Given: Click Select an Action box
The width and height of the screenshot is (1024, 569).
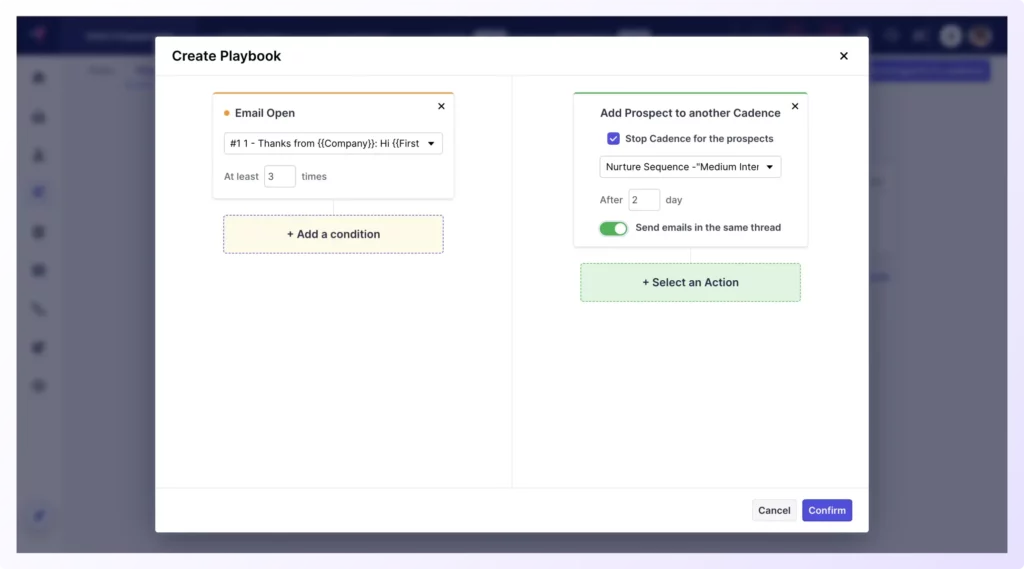Looking at the screenshot, I should tap(690, 282).
